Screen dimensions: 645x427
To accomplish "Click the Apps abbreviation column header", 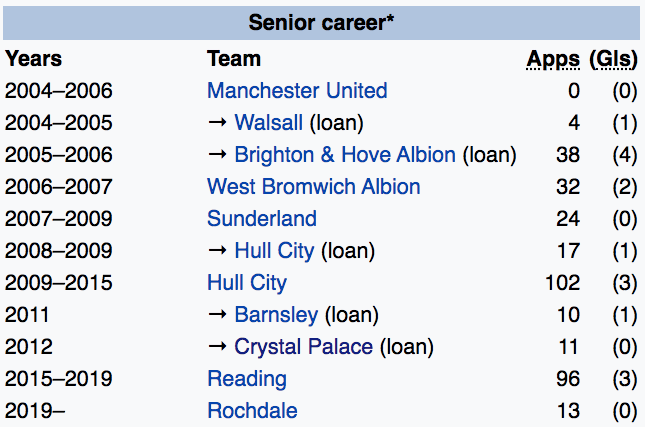I will [553, 59].
